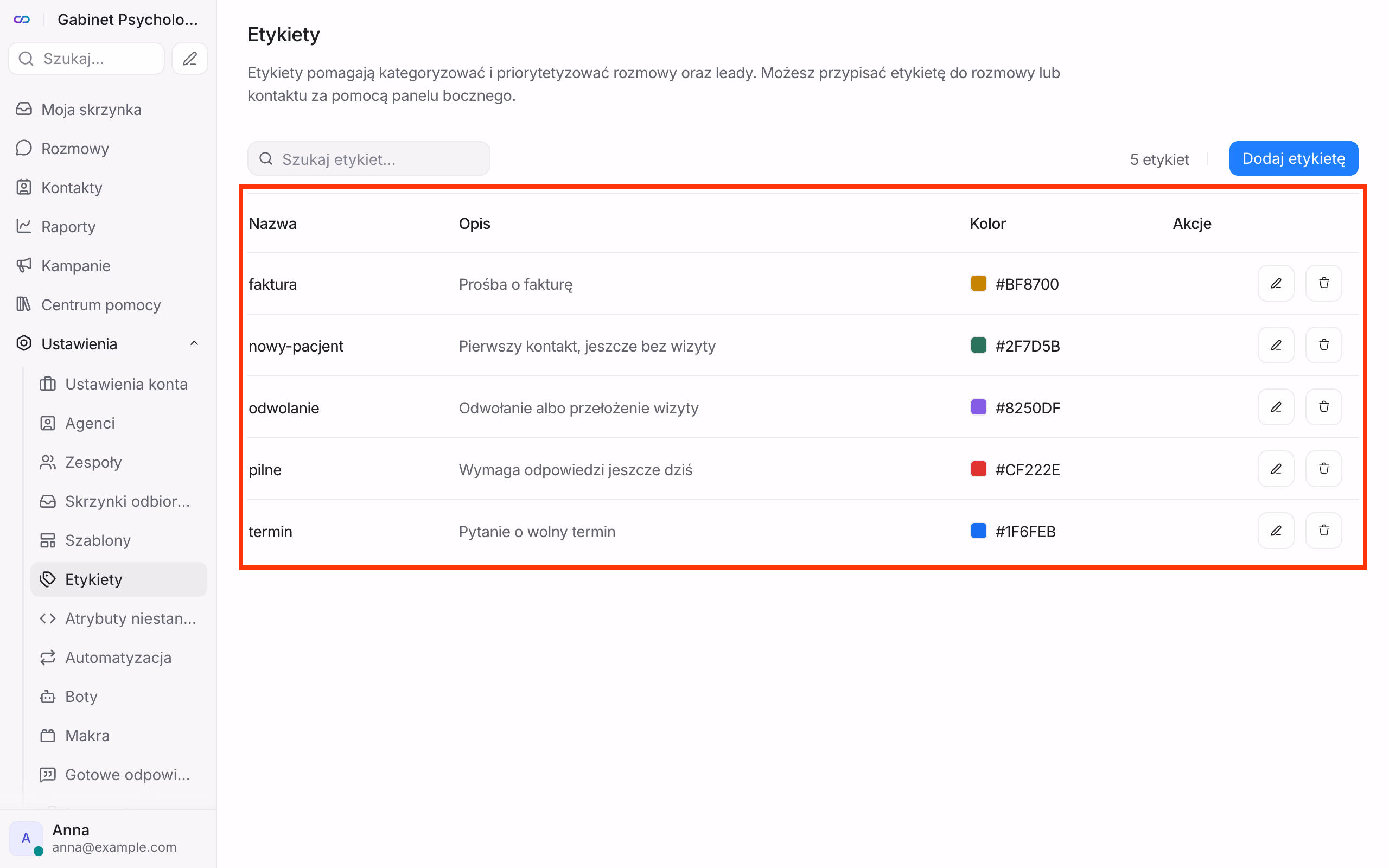Image resolution: width=1389 pixels, height=868 pixels.
Task: Open Gotowe odpowiedzi settings
Action: [x=119, y=775]
